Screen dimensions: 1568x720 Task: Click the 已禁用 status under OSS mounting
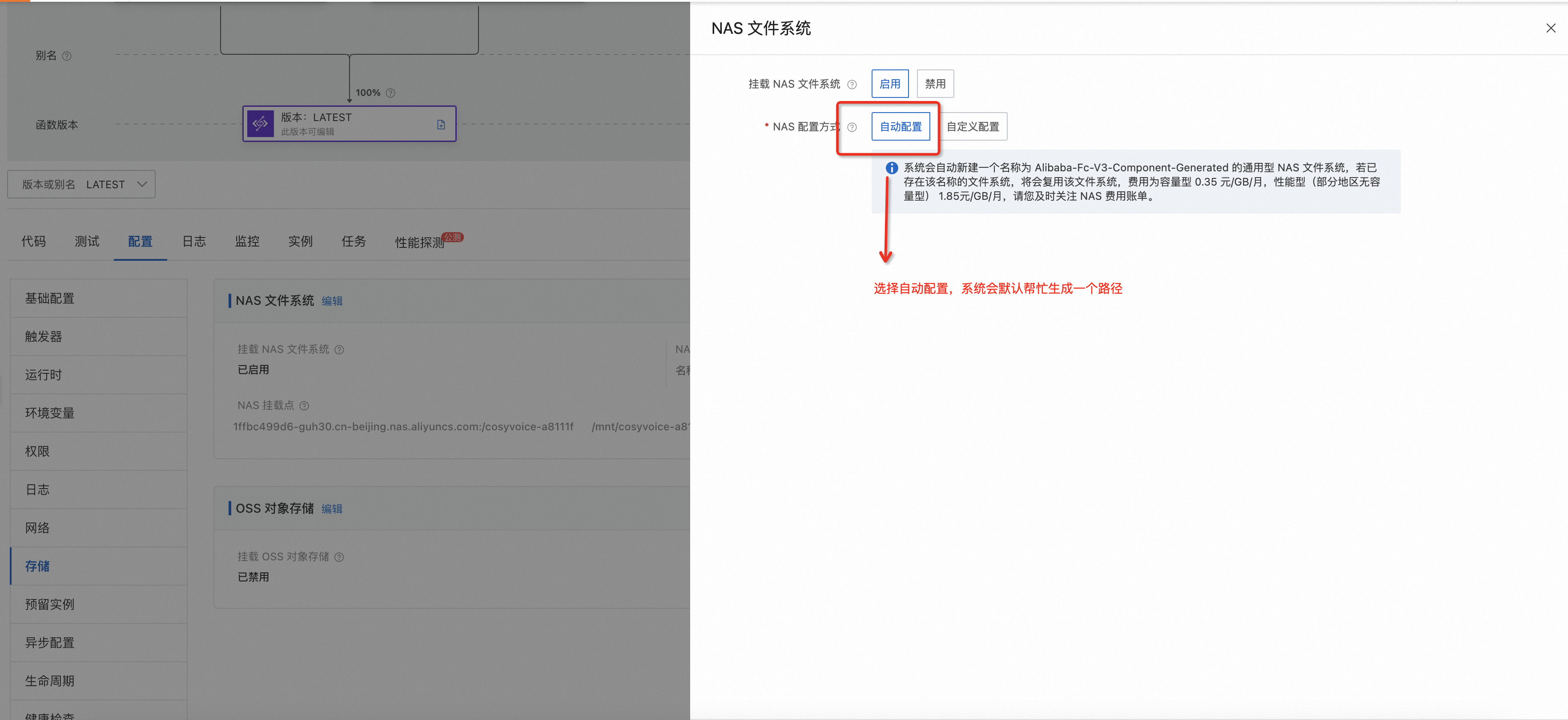[253, 577]
